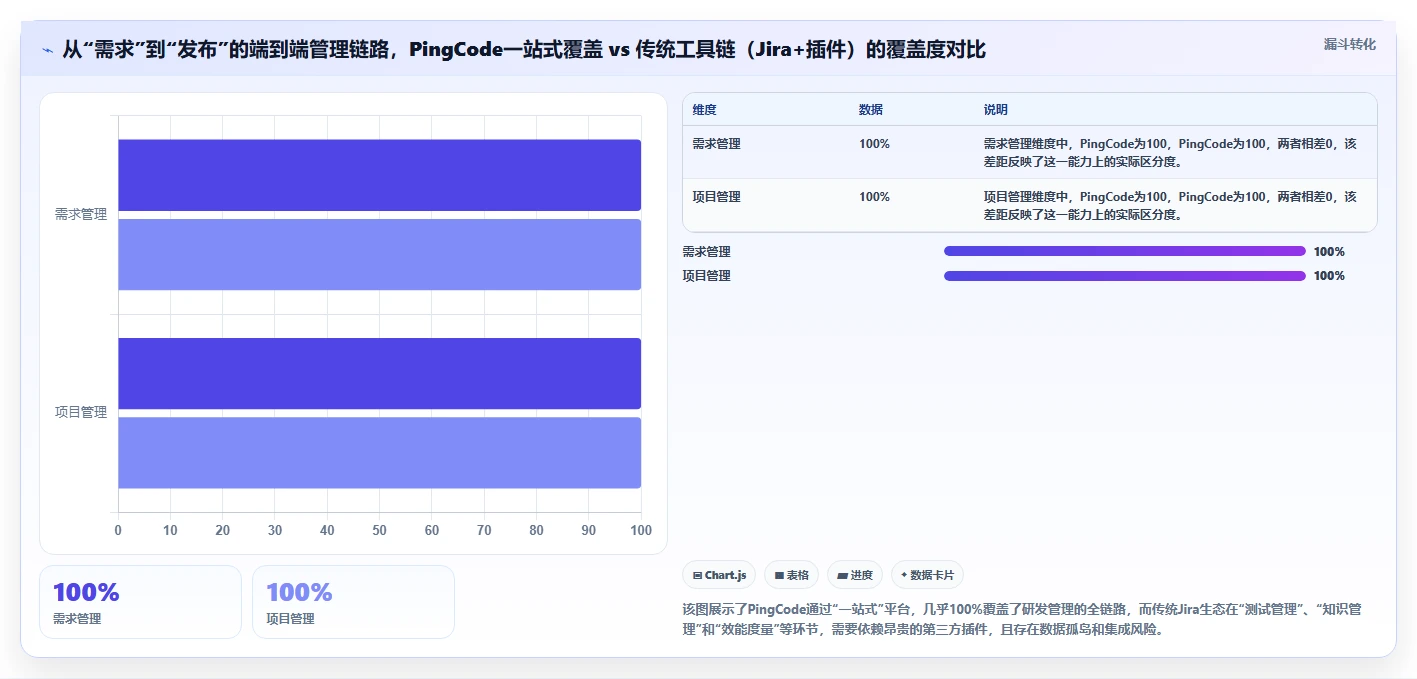Click the description starting 需求管理维度中
Viewport: 1417px width, 679px height.
1170,152
